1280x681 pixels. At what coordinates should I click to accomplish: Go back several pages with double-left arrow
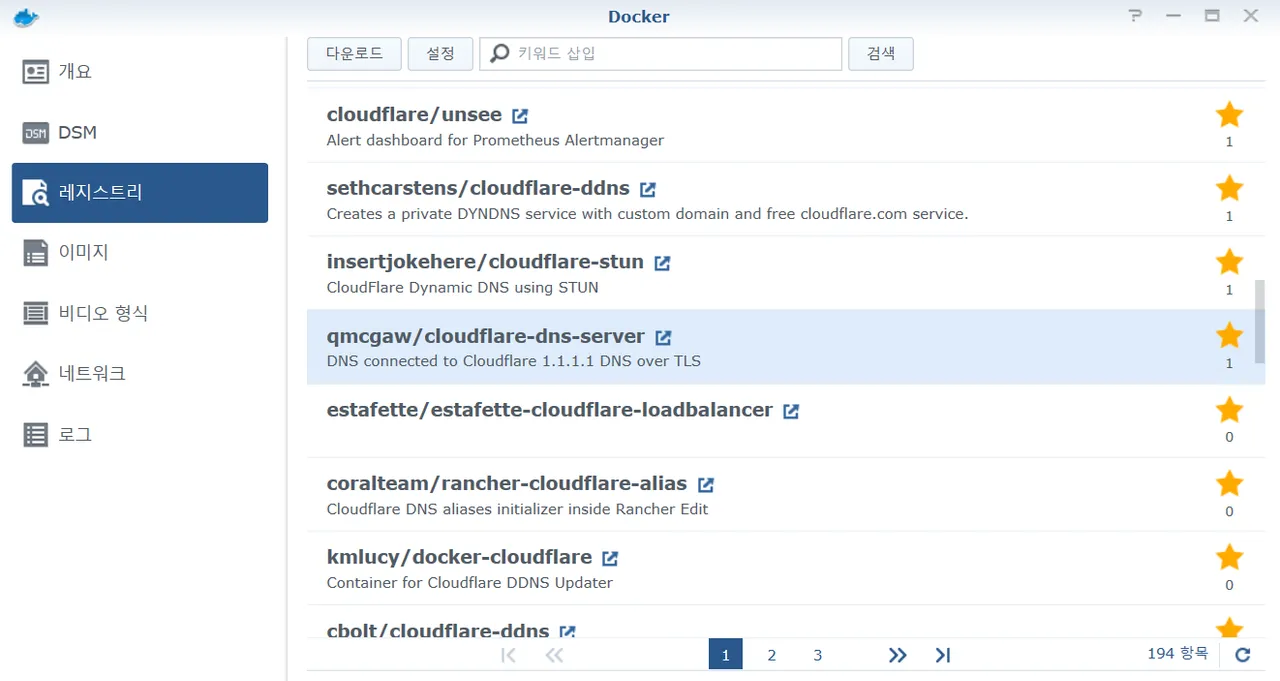(554, 655)
